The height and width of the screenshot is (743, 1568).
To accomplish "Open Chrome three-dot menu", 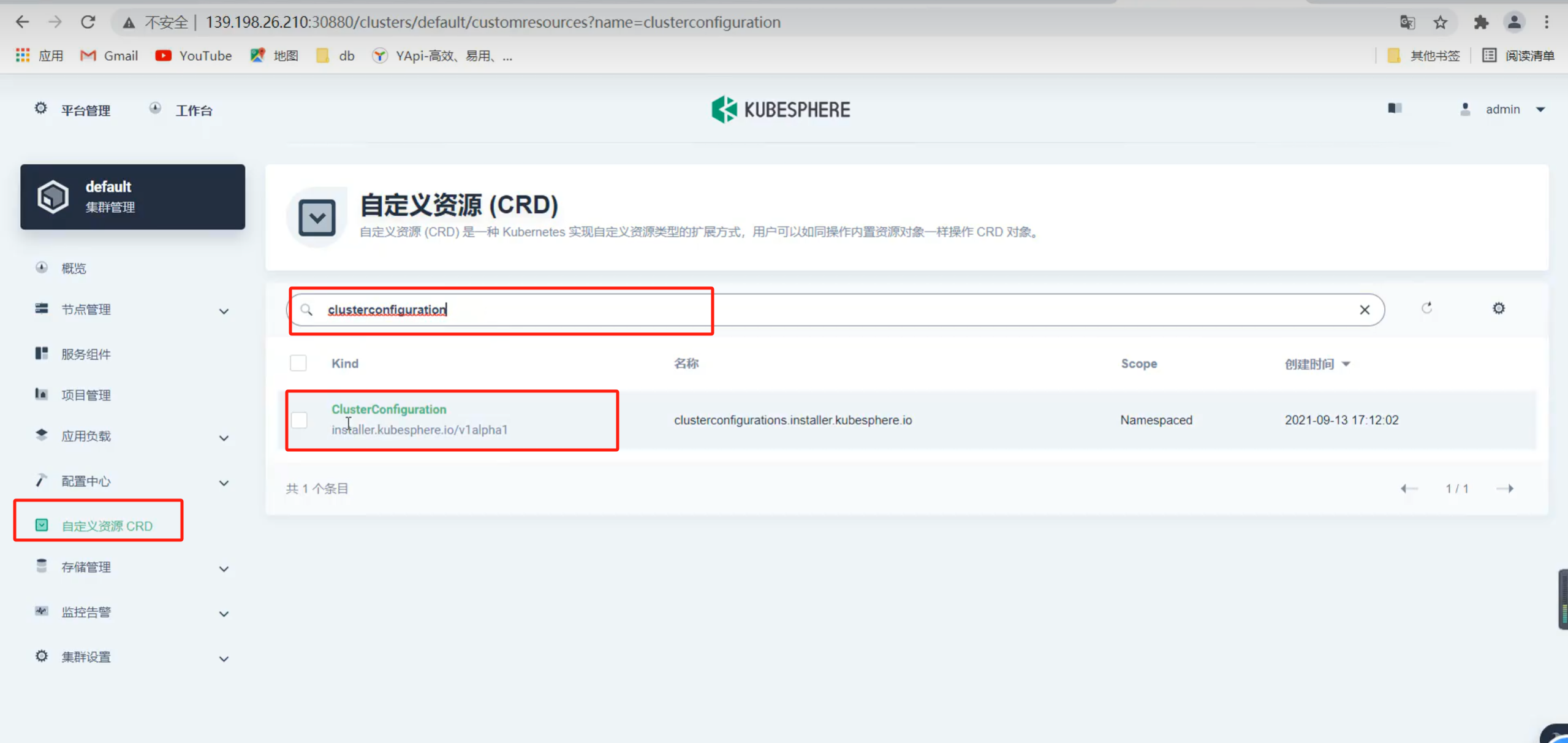I will [1547, 22].
